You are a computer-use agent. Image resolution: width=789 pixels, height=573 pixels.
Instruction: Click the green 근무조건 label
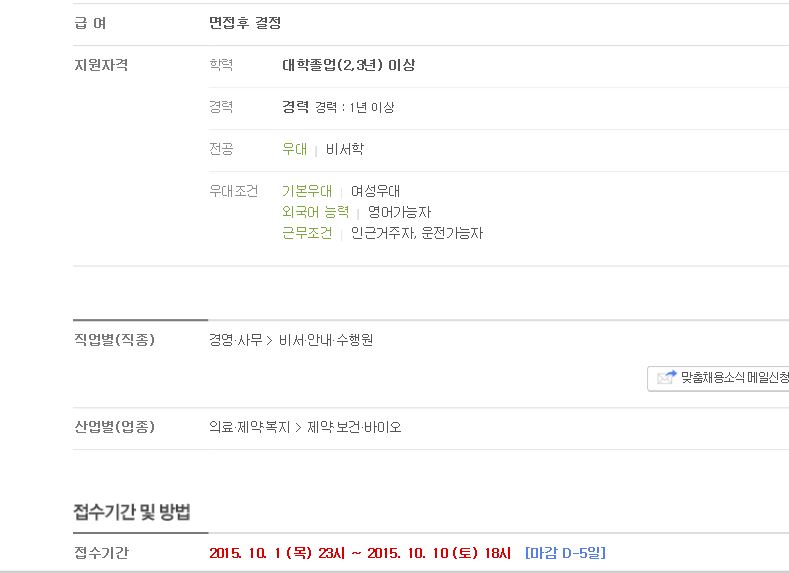pyautogui.click(x=307, y=233)
